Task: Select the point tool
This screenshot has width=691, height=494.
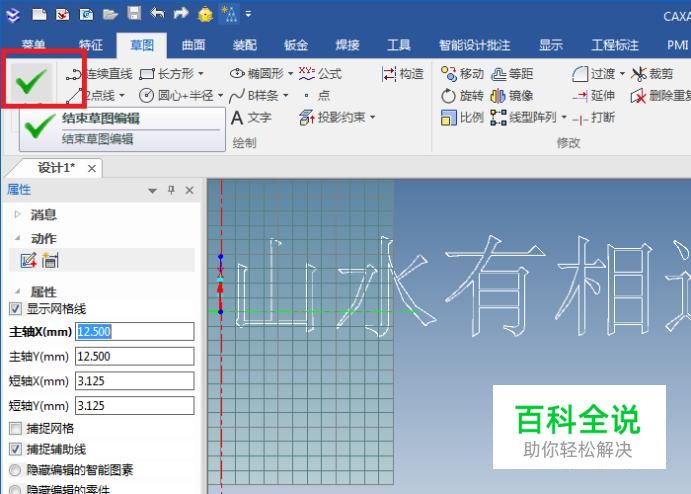Action: (317, 95)
